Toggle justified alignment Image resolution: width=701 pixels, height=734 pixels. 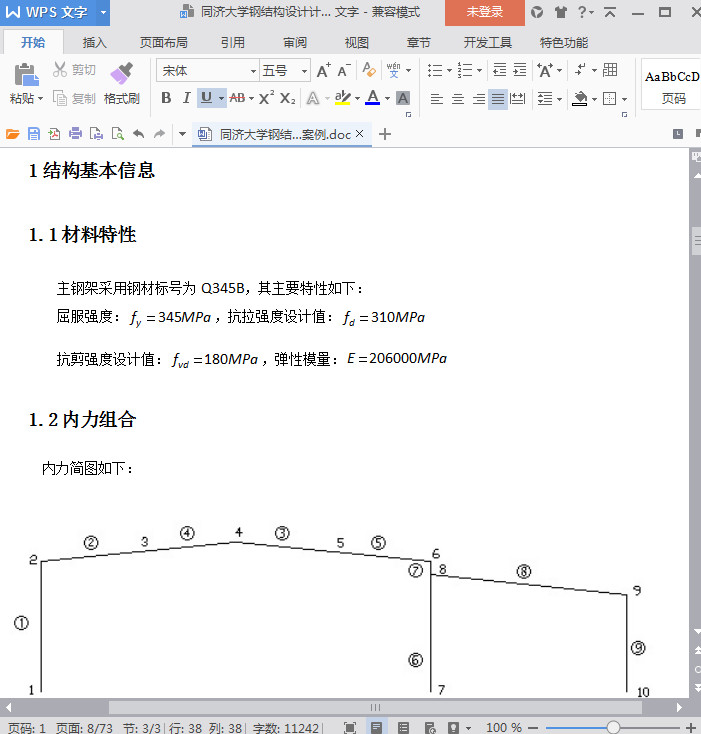[497, 99]
